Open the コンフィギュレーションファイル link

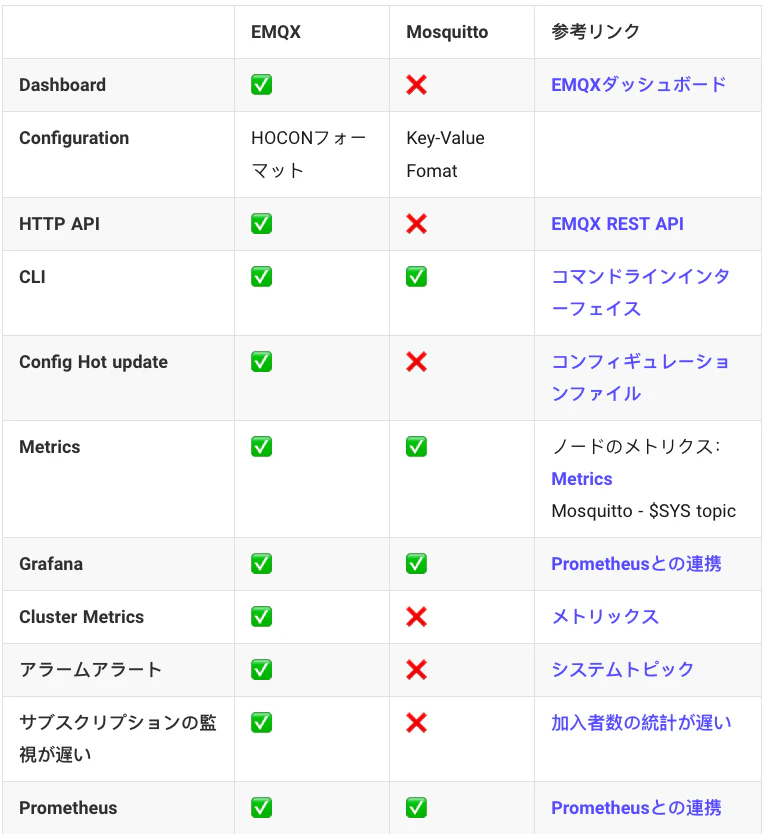click(640, 378)
